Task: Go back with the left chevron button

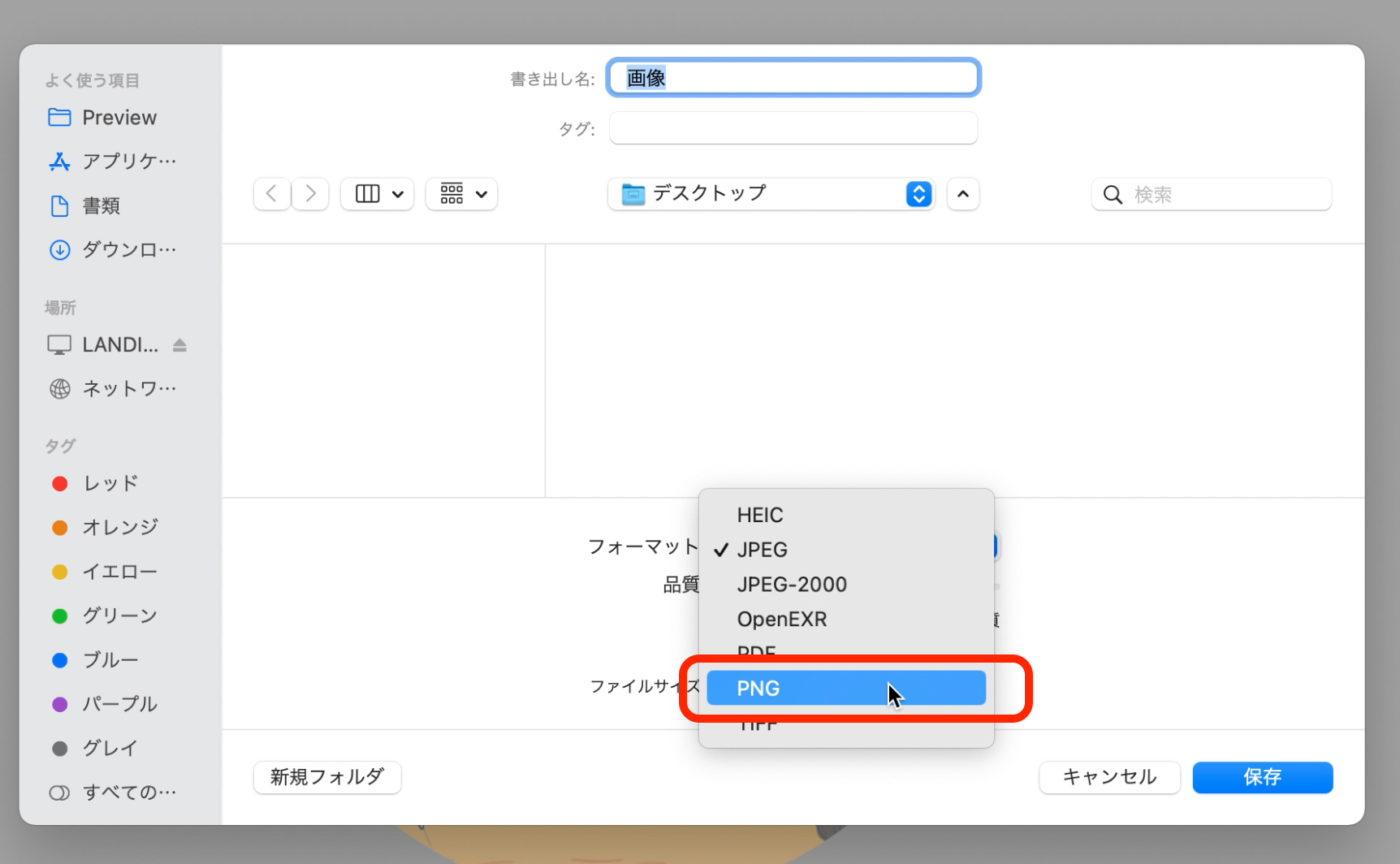Action: [272, 194]
